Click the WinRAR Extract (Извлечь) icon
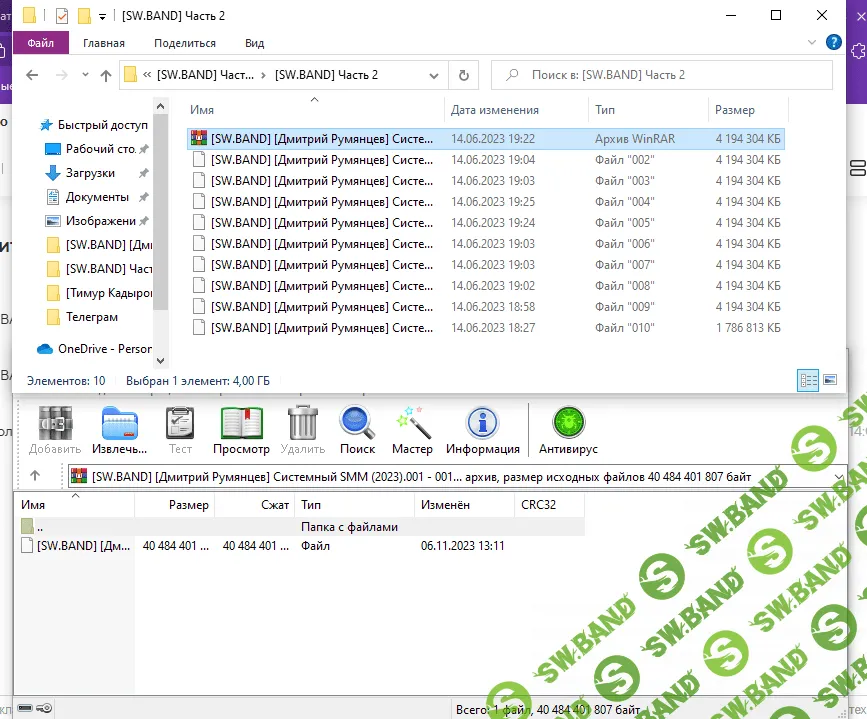867x719 pixels. (x=119, y=430)
